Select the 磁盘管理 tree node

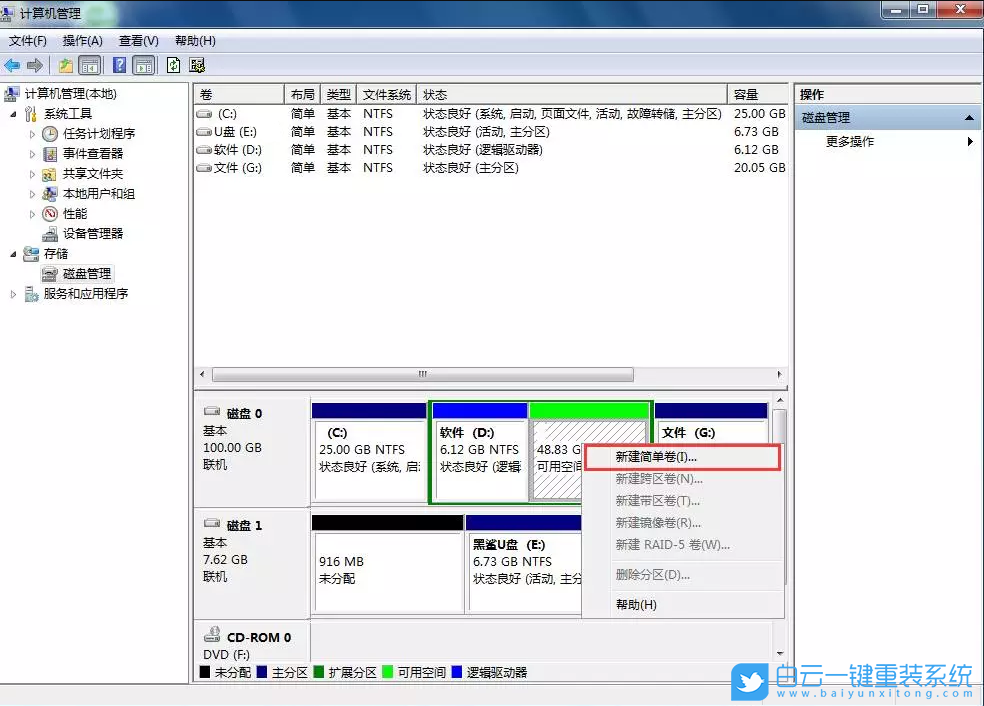(86, 273)
